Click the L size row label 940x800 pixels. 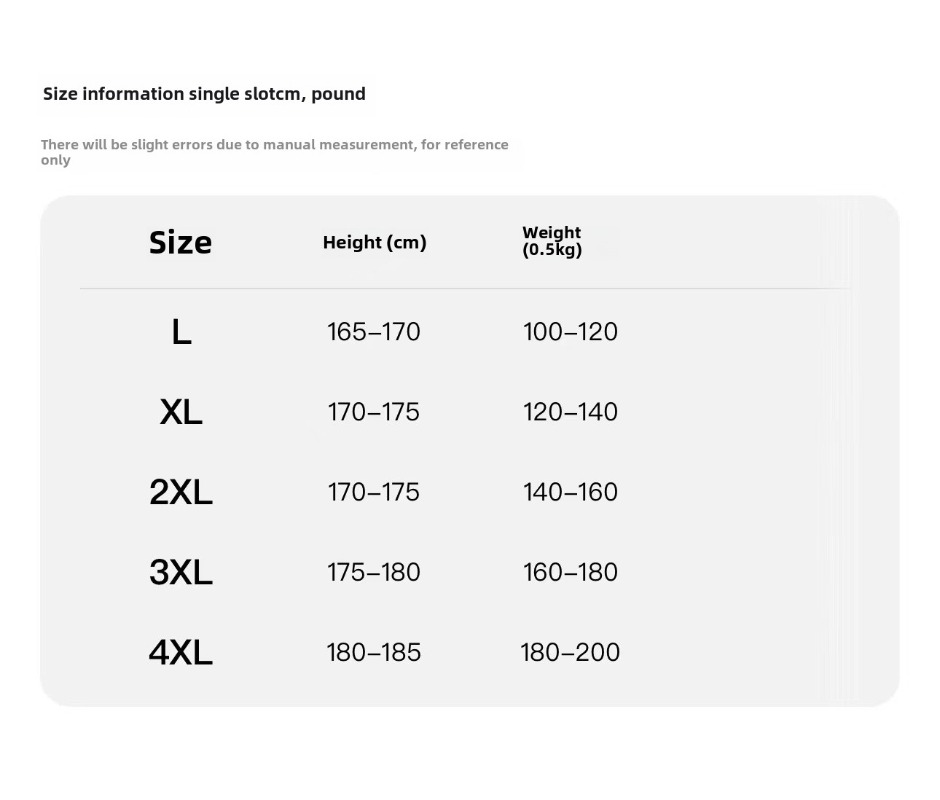point(181,332)
